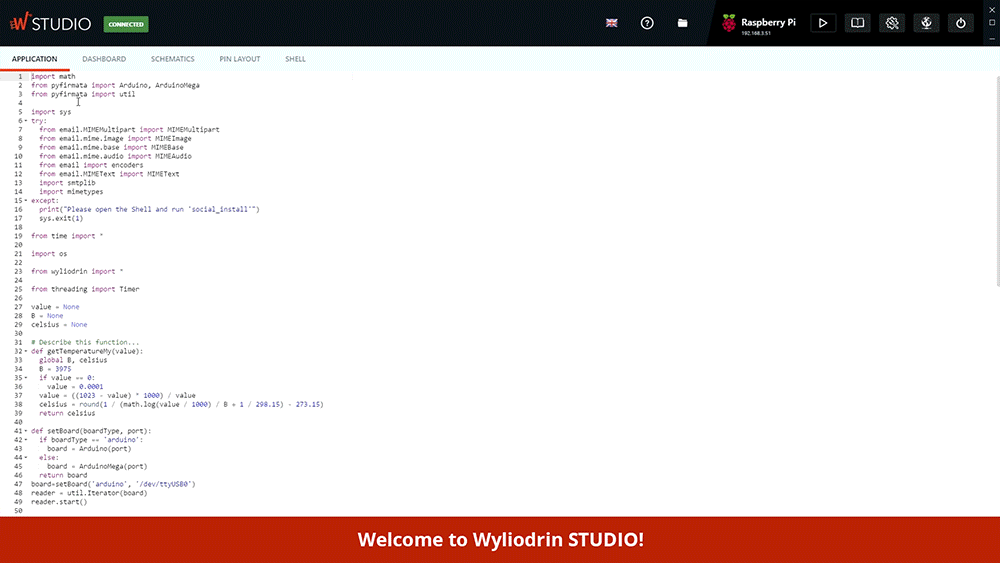Click 'from time import *' line
Viewport: 1000px width, 563px height.
pos(67,236)
